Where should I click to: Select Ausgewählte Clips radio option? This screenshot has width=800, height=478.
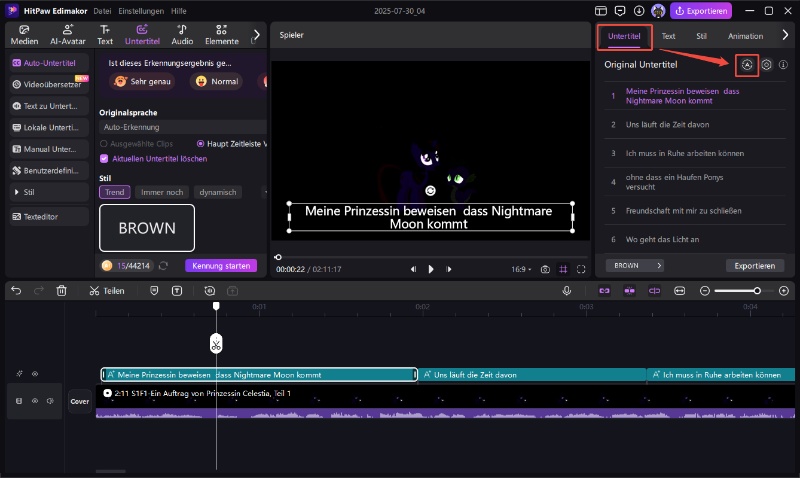tap(104, 144)
